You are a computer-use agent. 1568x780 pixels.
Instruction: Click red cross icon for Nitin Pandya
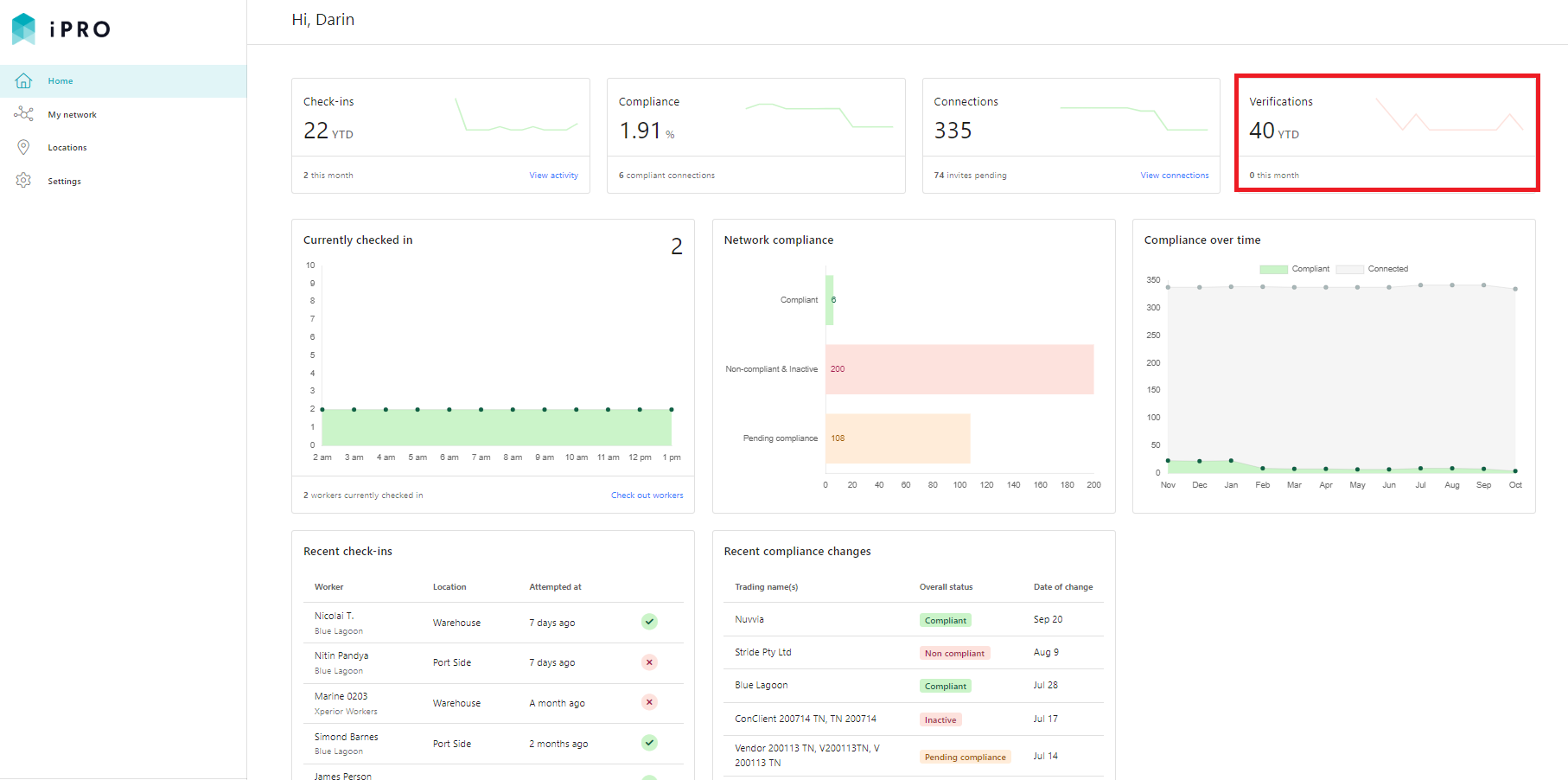coord(649,662)
